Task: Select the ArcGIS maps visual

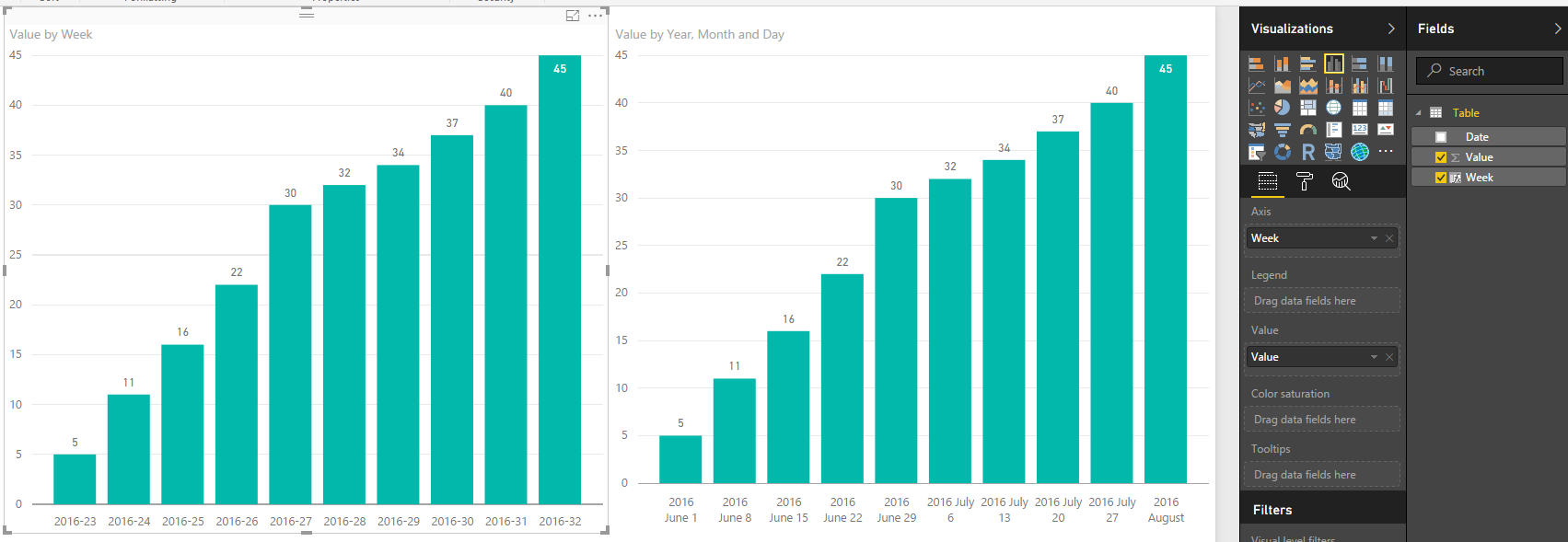Action: point(1359,152)
